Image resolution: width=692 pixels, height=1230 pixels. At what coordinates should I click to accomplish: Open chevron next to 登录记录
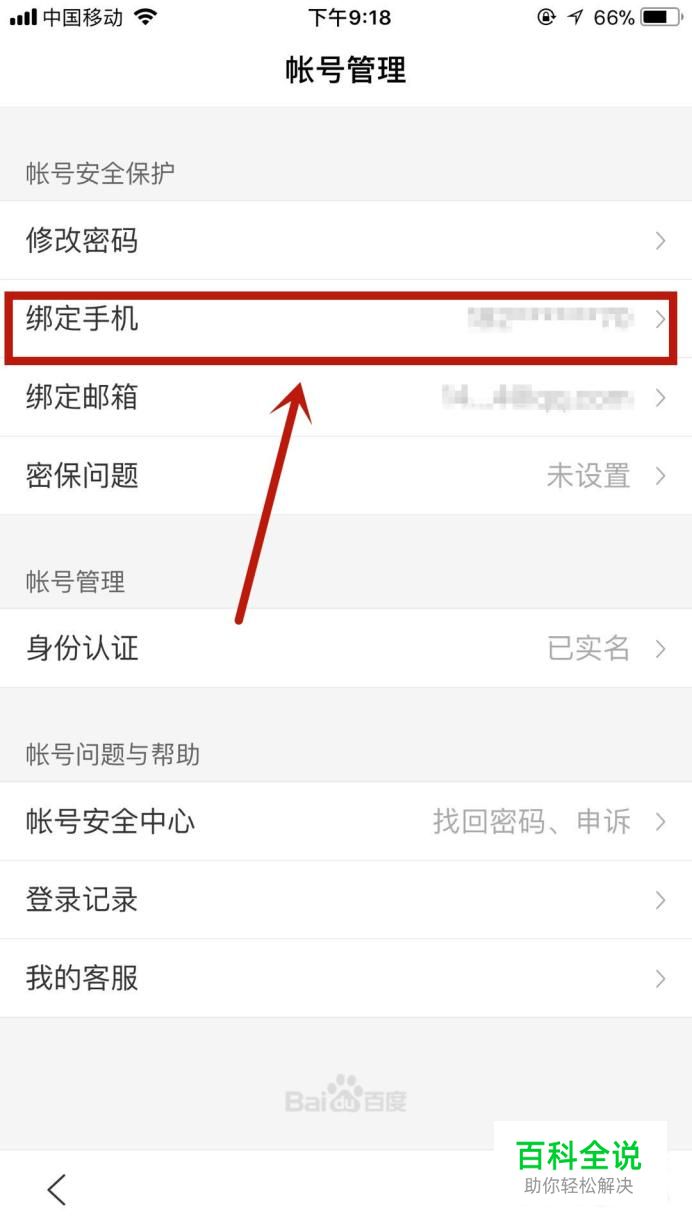(x=660, y=900)
